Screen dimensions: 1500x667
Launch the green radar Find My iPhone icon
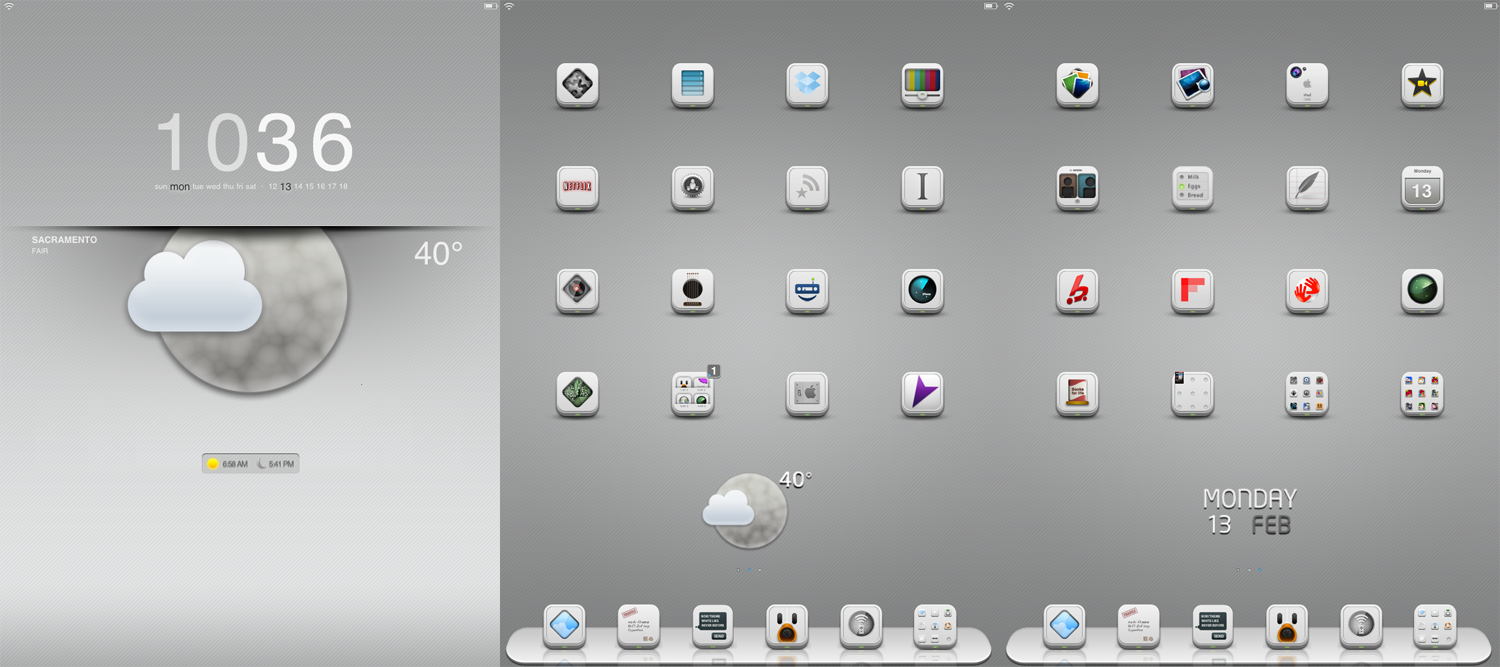point(1422,291)
